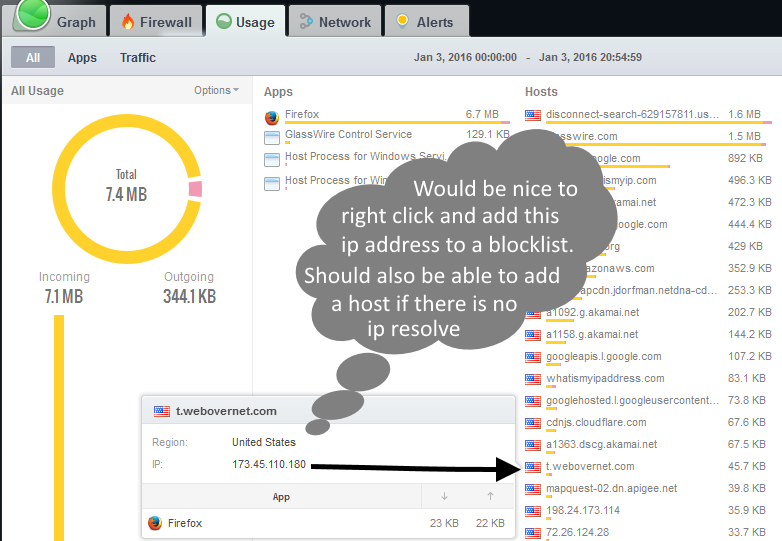Open the Alerts tab
This screenshot has height=541, width=782.
[425, 22]
